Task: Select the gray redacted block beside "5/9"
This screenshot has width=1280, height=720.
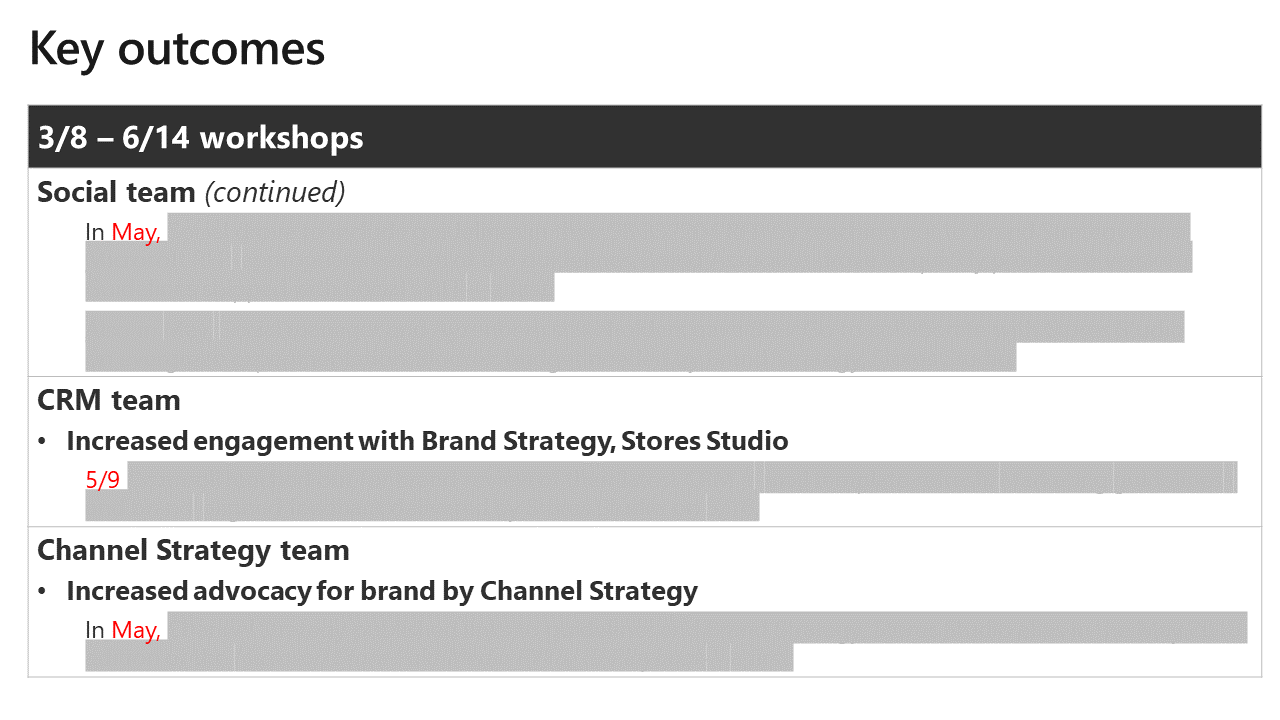Action: click(x=660, y=490)
